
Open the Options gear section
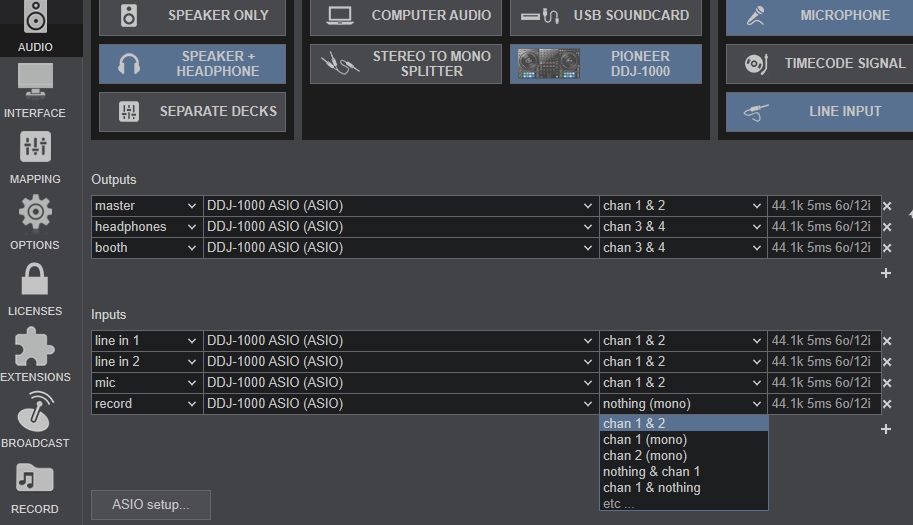pos(35,223)
